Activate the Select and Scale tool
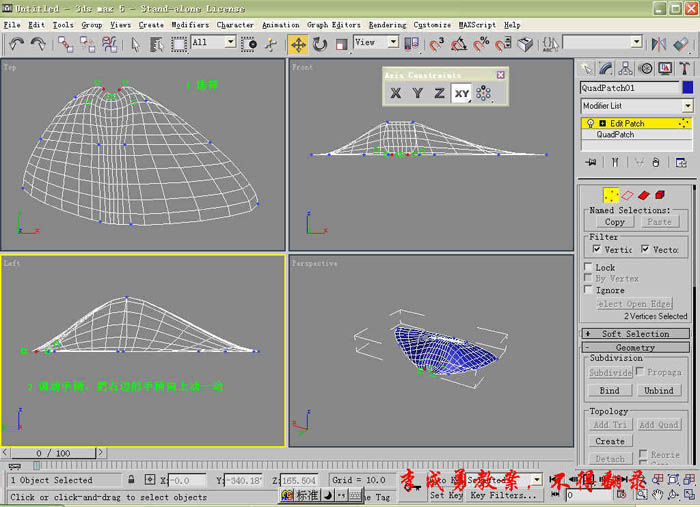Screen dimensions: 700x507 point(341,44)
